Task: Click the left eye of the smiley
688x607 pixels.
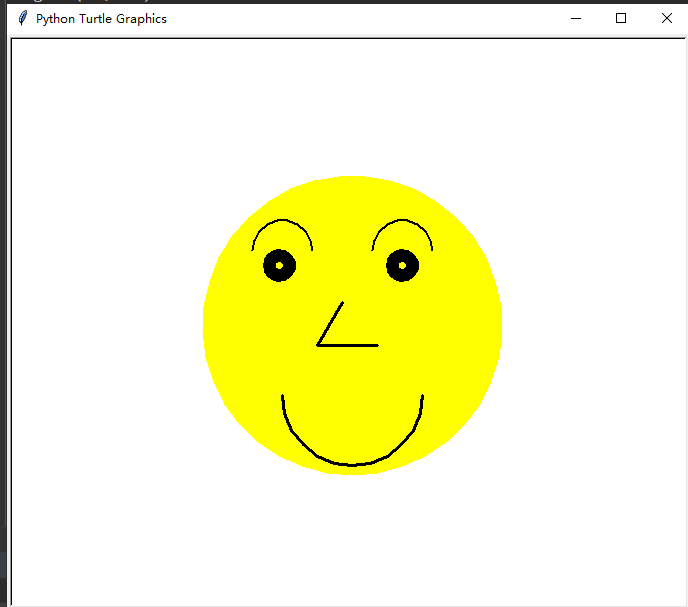Action: 280,266
